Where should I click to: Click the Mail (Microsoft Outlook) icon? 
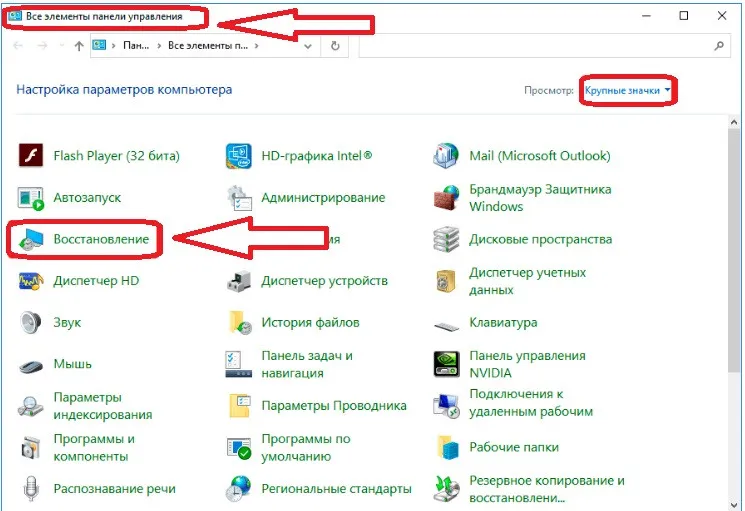(446, 156)
